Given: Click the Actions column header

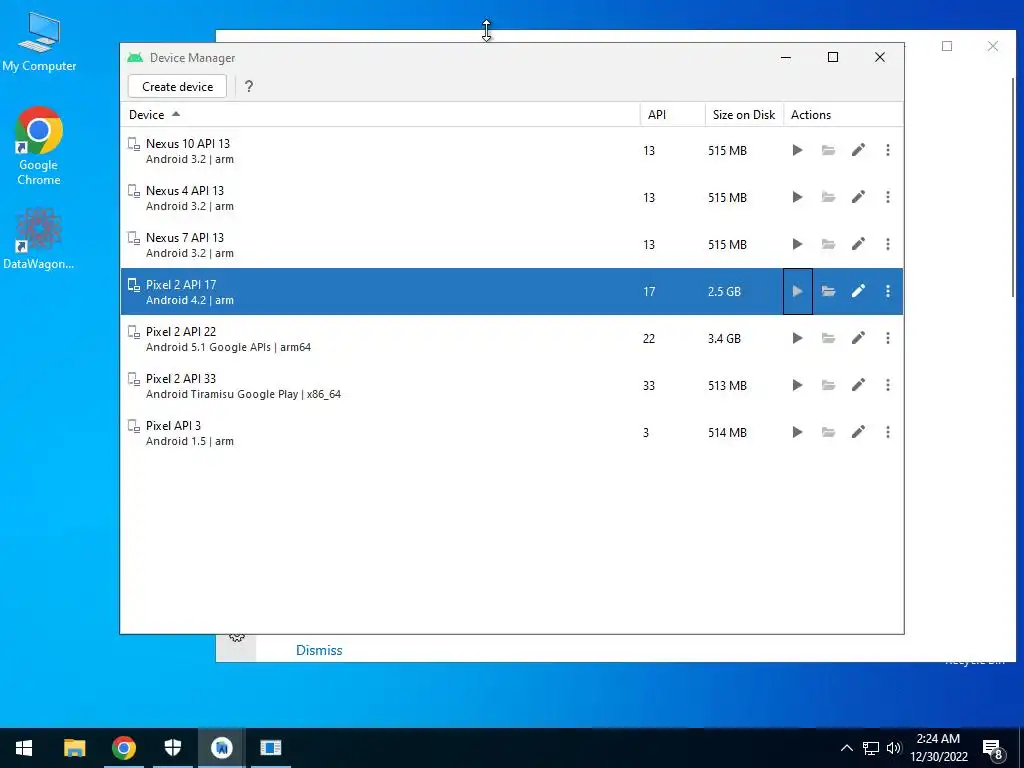Looking at the screenshot, I should [843, 114].
